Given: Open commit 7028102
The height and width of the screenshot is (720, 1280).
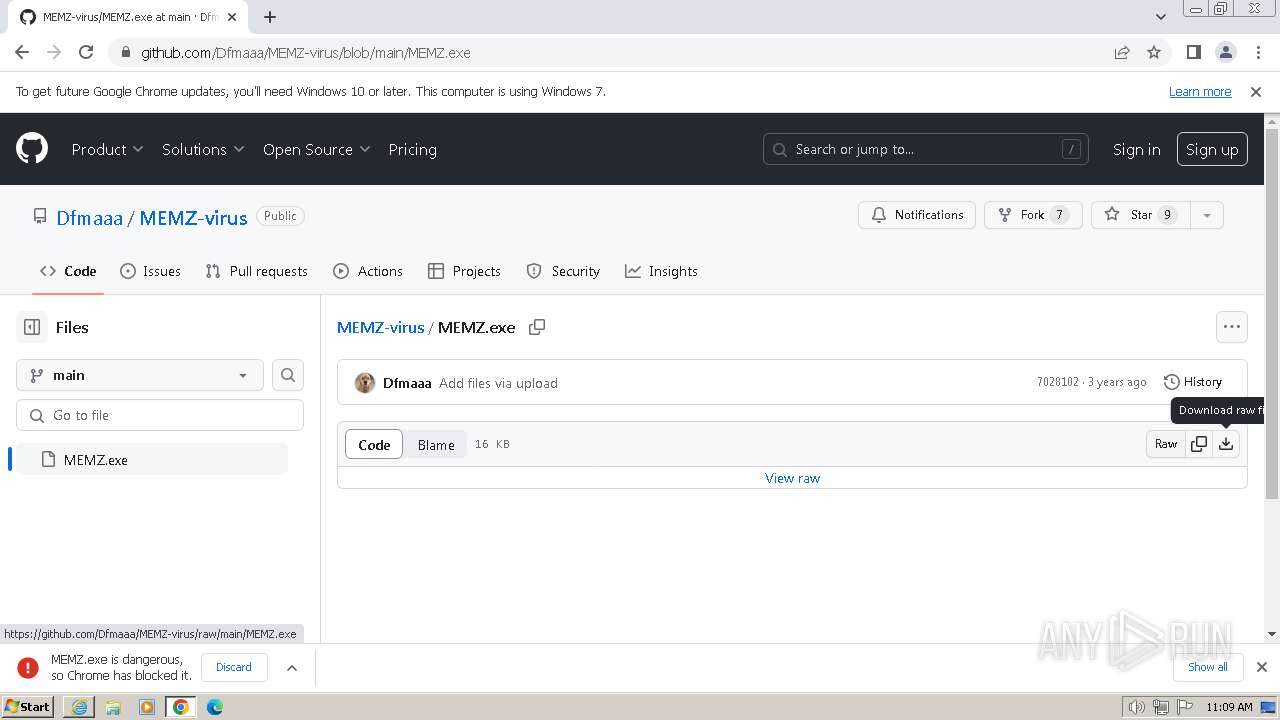Looking at the screenshot, I should 1058,382.
